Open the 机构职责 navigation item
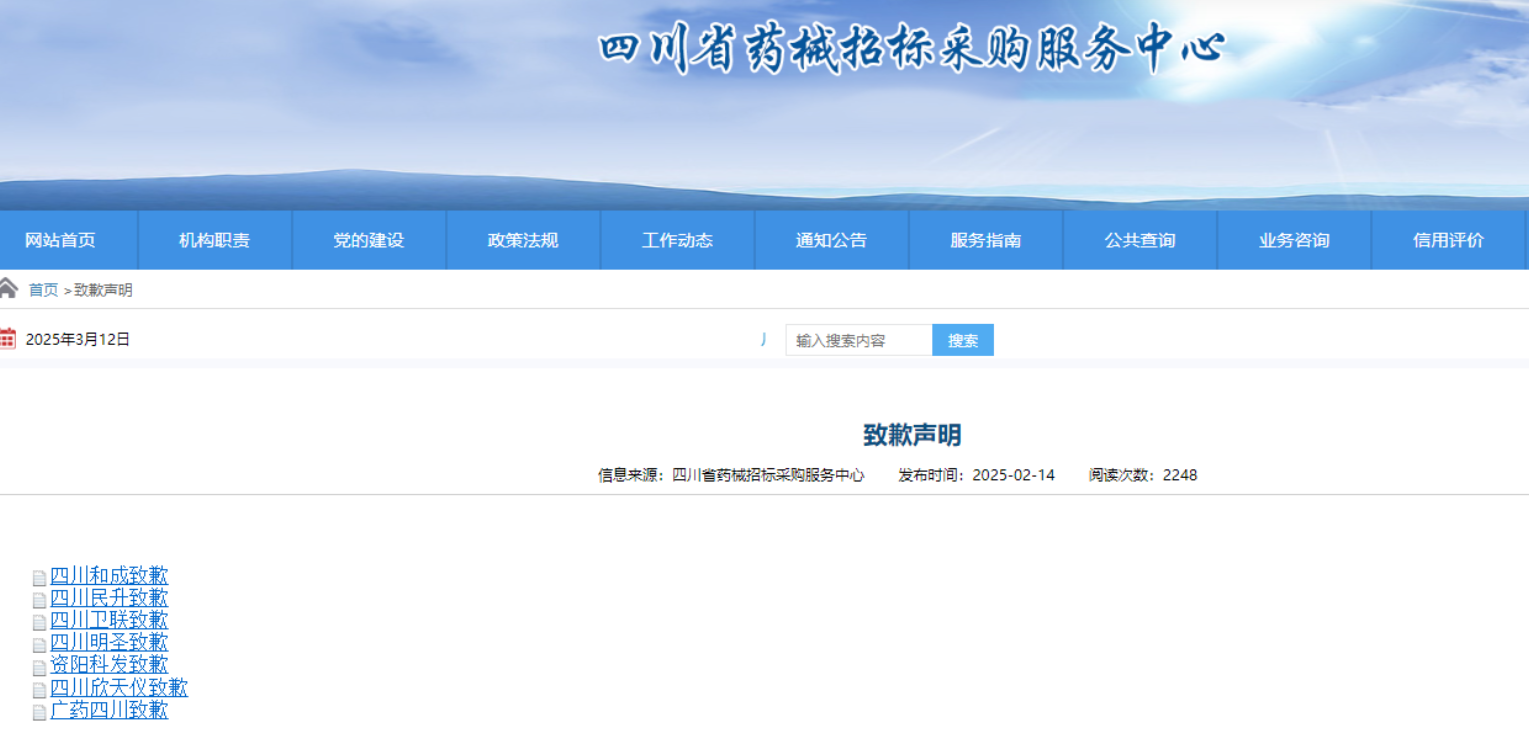This screenshot has height=747, width=1529. (x=215, y=240)
